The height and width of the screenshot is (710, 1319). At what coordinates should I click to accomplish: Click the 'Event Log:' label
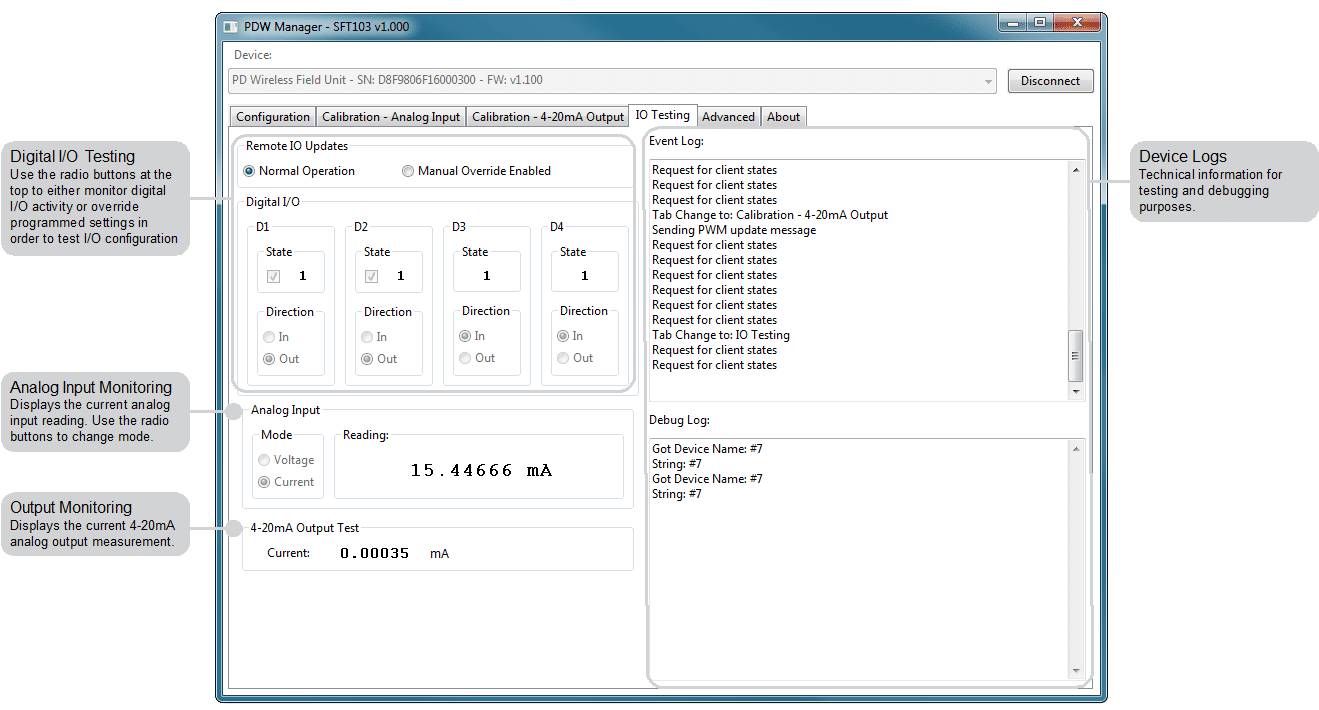pyautogui.click(x=676, y=141)
